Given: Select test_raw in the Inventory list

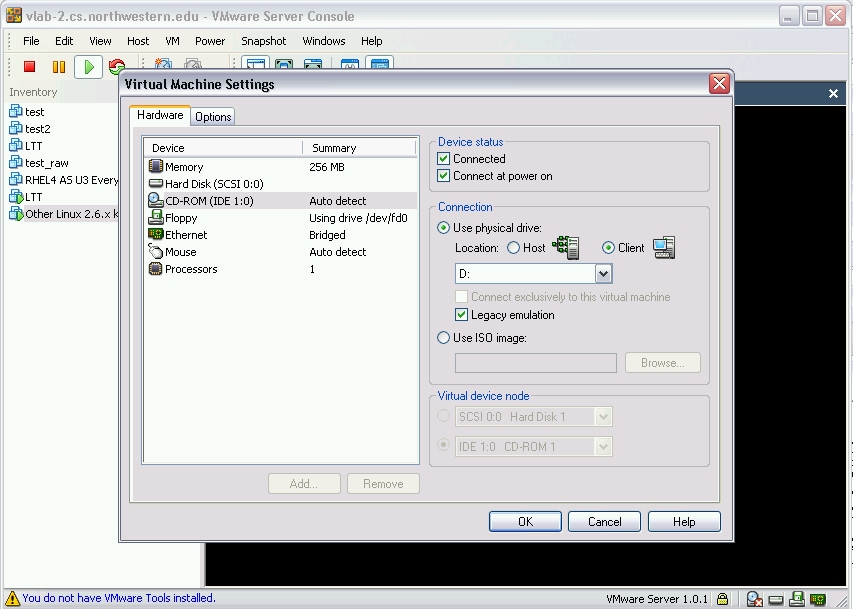Looking at the screenshot, I should point(47,163).
